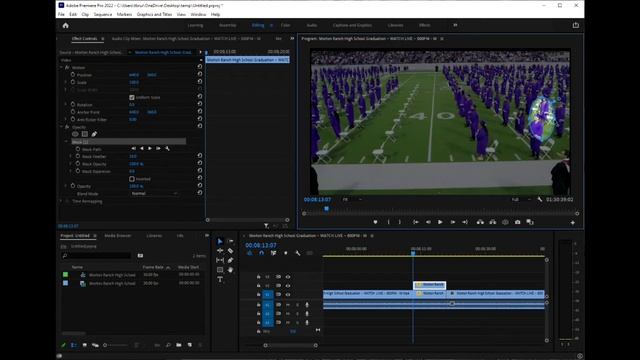This screenshot has height=360, width=640.
Task: Click the Project panel search field
Action: click(97, 256)
